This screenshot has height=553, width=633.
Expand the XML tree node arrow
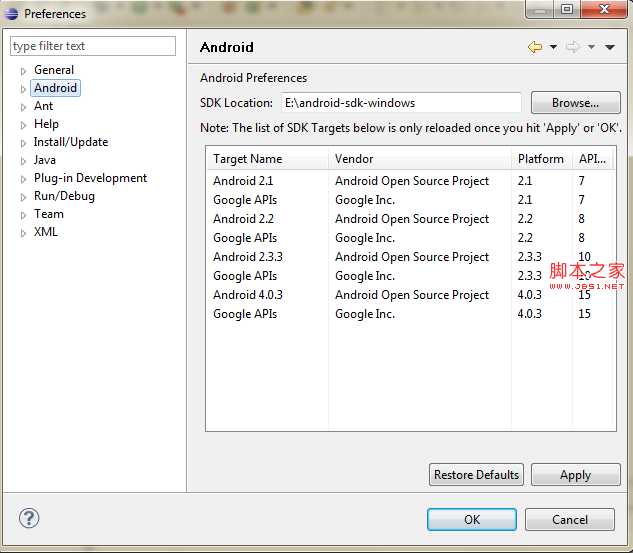(23, 233)
